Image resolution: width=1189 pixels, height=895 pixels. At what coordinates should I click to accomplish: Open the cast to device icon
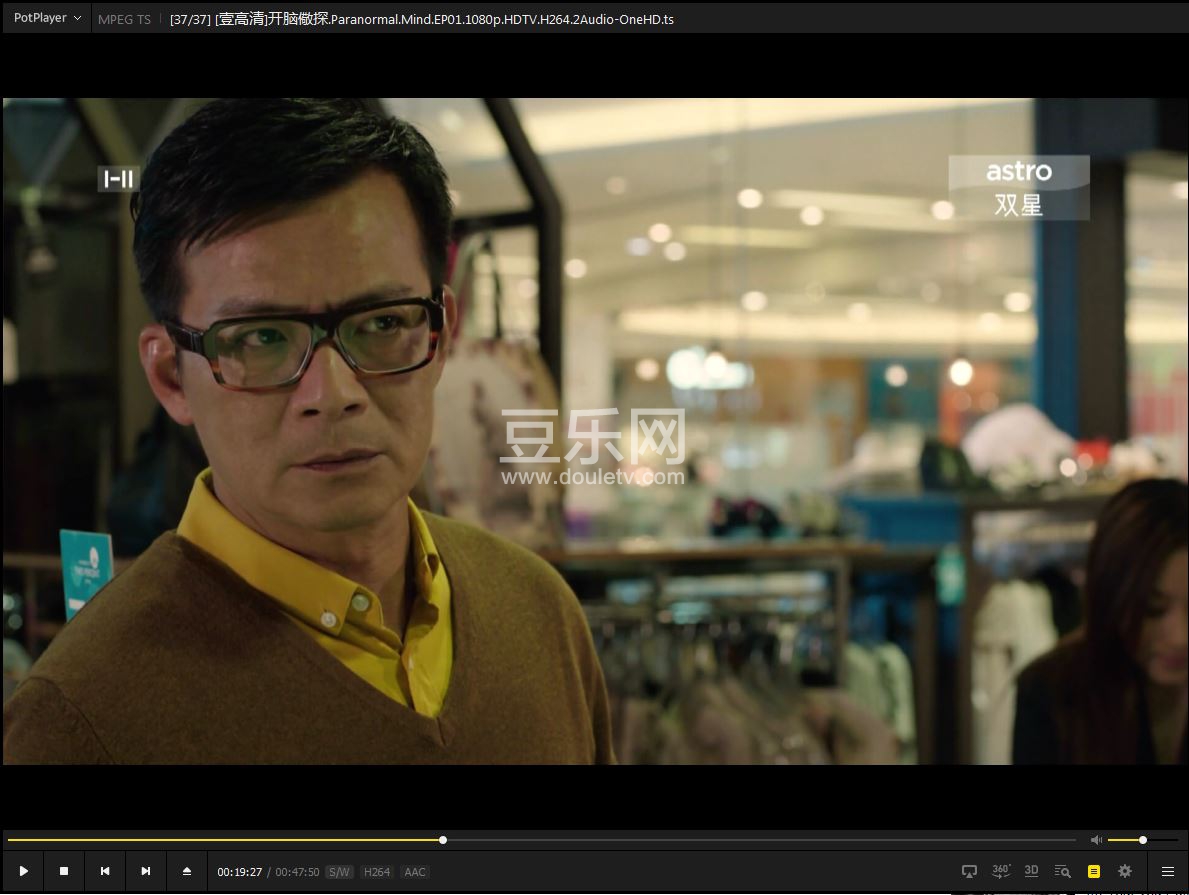click(969, 871)
